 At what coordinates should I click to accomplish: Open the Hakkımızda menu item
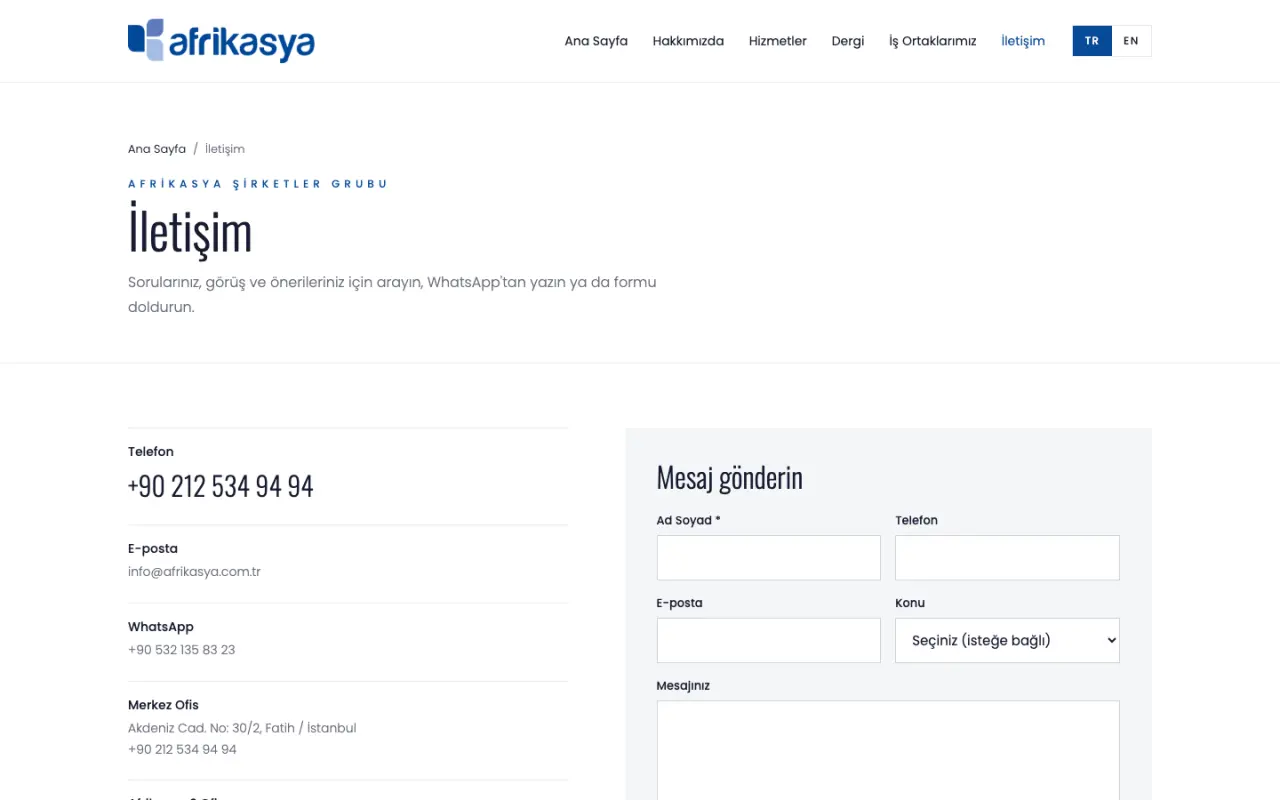688,41
